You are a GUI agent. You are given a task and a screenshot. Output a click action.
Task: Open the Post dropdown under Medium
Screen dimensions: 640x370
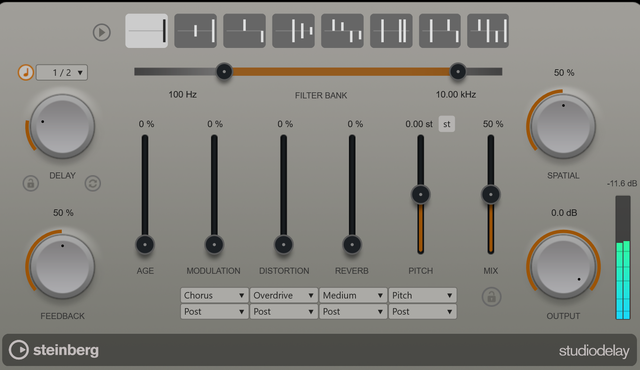353,312
